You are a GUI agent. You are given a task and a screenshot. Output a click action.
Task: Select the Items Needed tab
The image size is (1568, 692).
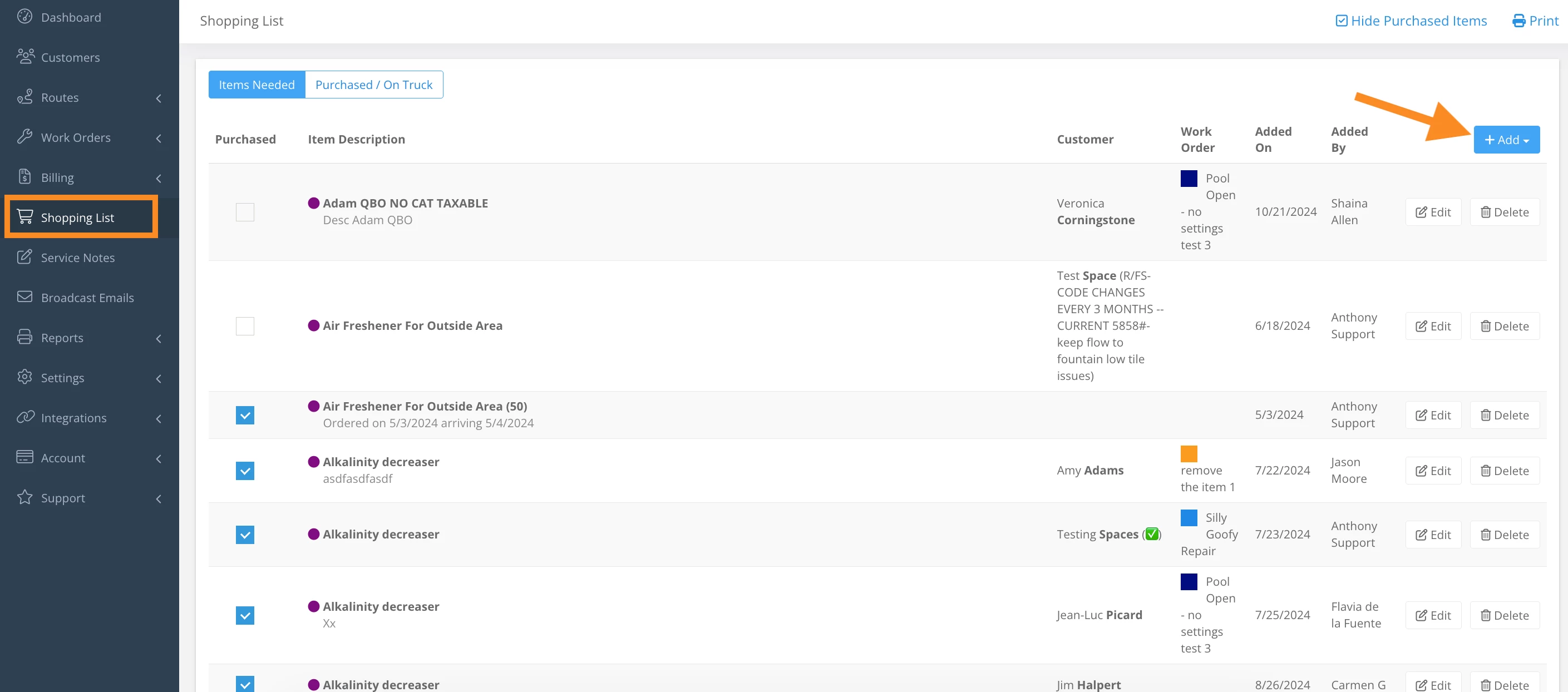coord(257,85)
